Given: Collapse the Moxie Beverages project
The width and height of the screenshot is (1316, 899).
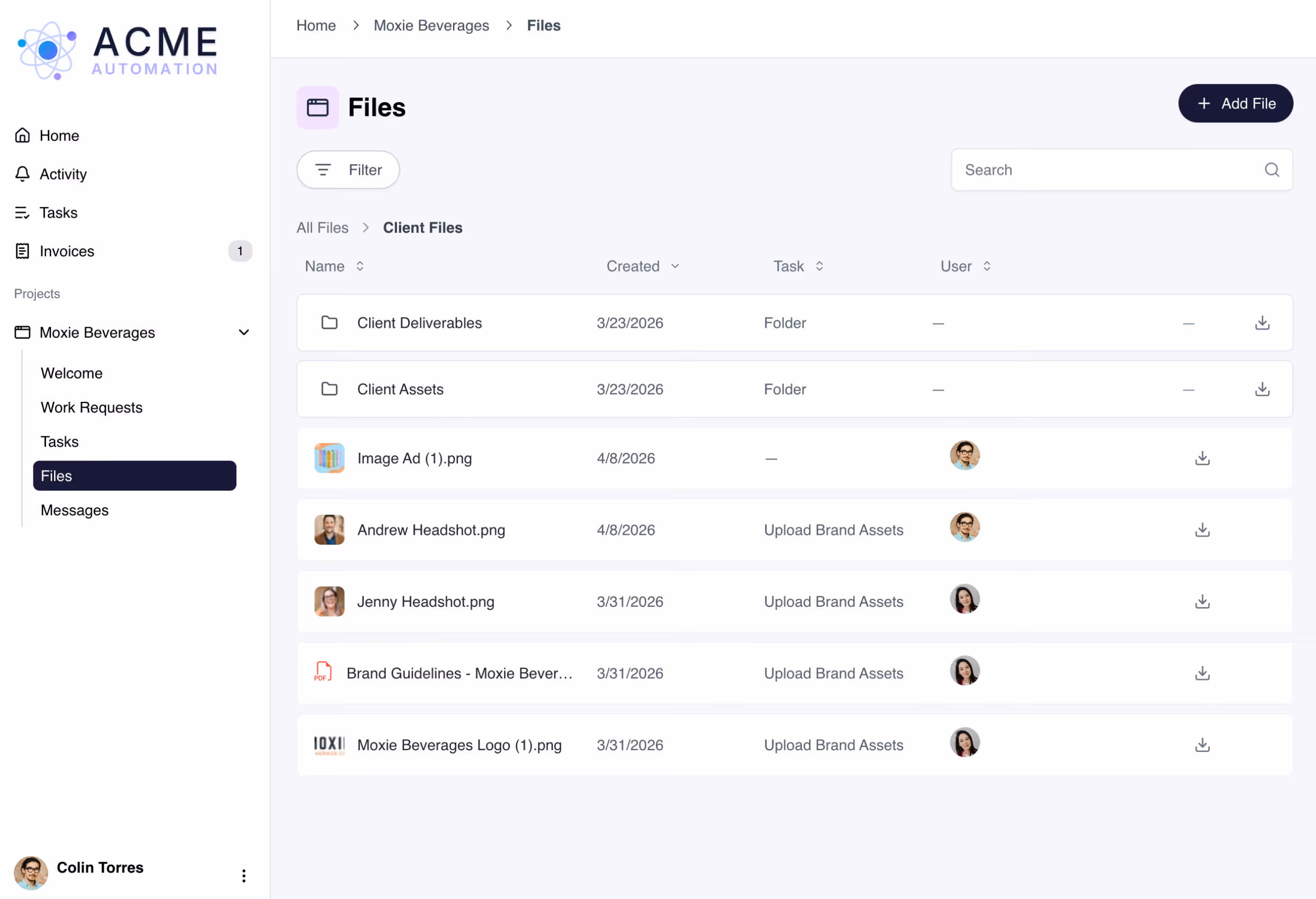Looking at the screenshot, I should [x=244, y=332].
